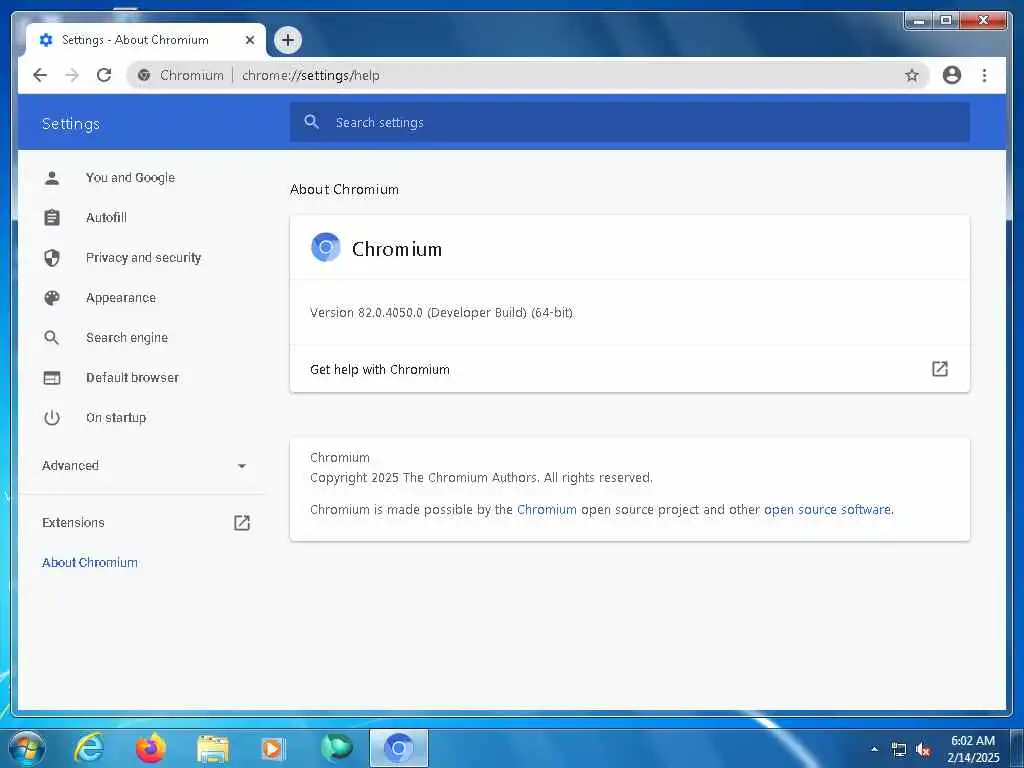The image size is (1024, 768).
Task: Click the green taskbar icon beside media player
Action: coord(336,748)
